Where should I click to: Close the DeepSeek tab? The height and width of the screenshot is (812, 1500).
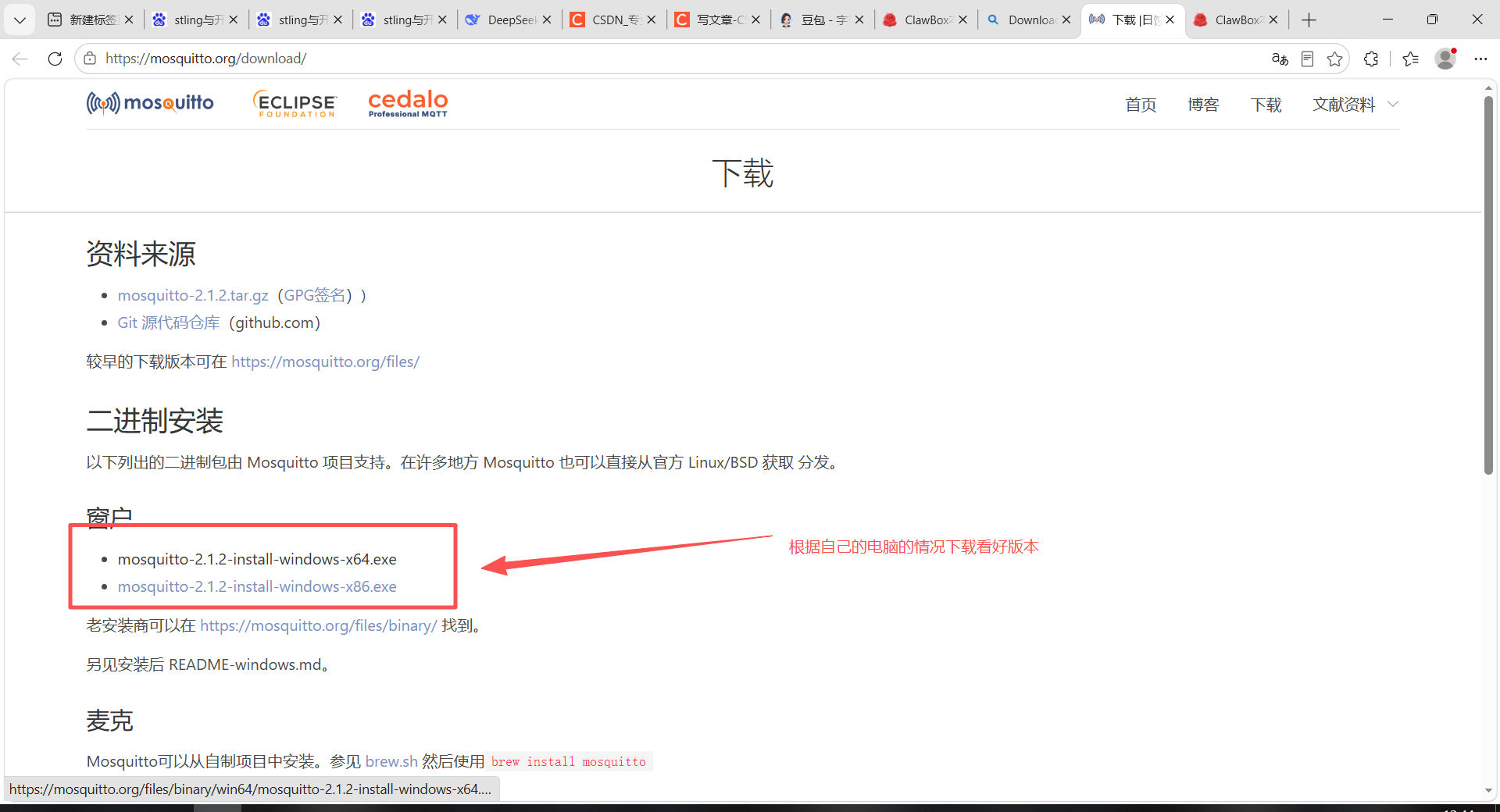coord(547,20)
